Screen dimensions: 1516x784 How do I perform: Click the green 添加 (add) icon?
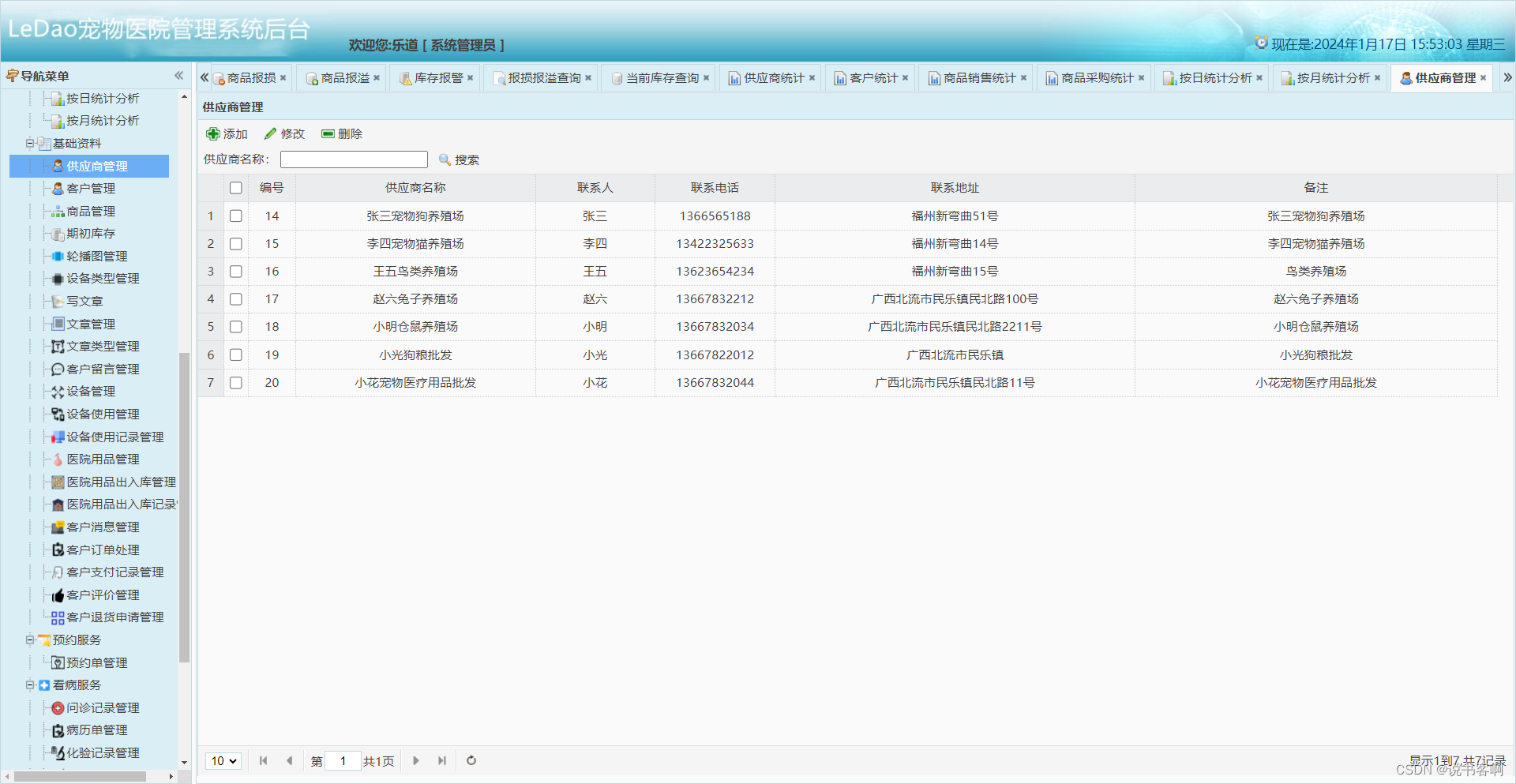[214, 133]
